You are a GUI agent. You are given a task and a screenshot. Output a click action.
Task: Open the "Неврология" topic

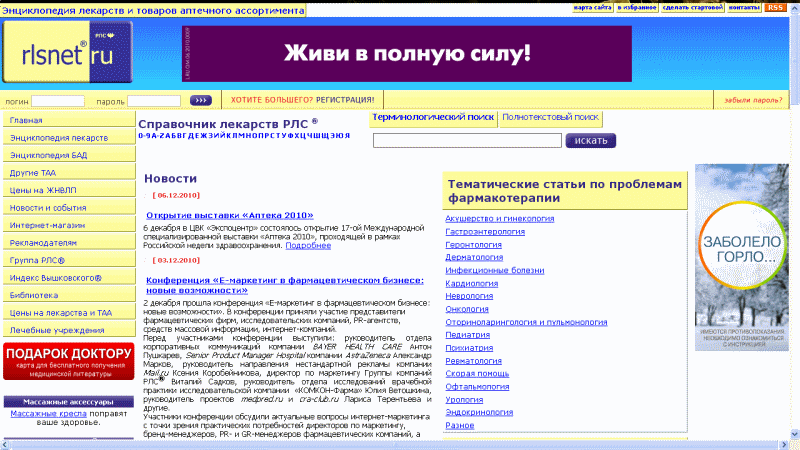pos(469,296)
